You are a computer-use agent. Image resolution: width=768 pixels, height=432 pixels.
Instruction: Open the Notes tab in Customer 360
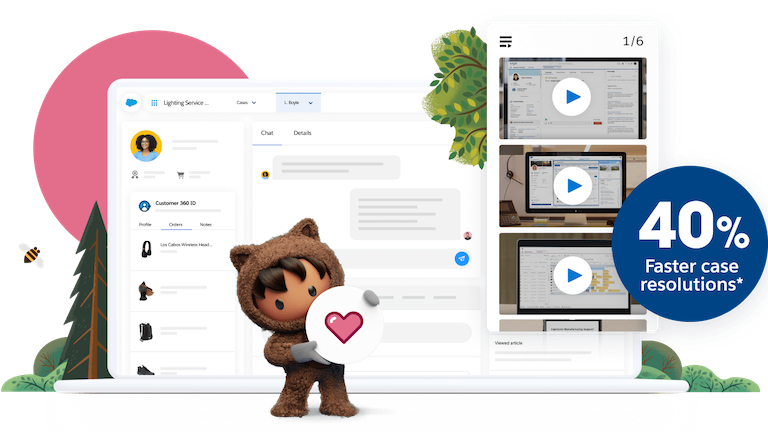click(206, 224)
